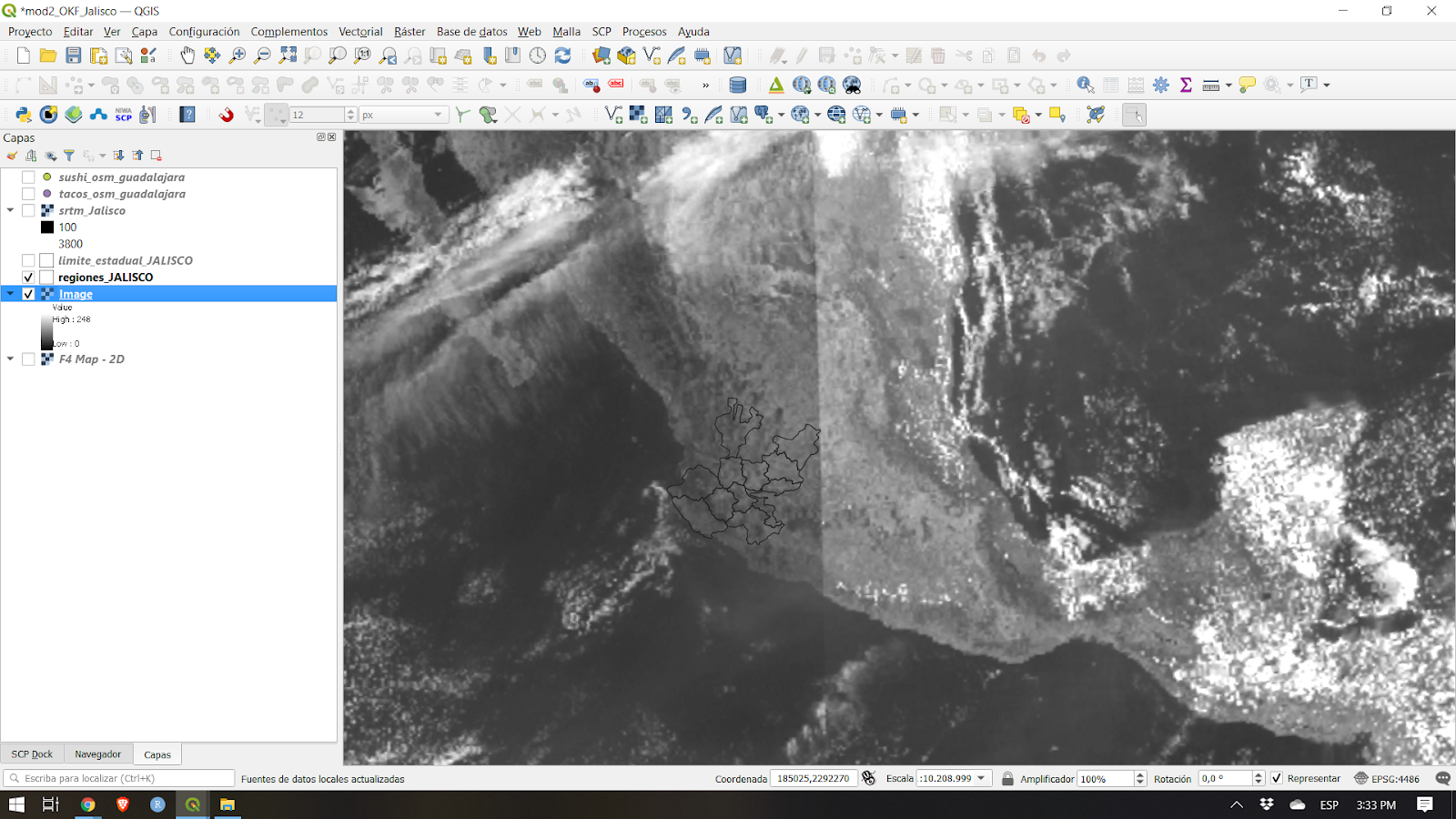1456x819 pixels.
Task: Zoom to the full extent
Action: click(288, 56)
